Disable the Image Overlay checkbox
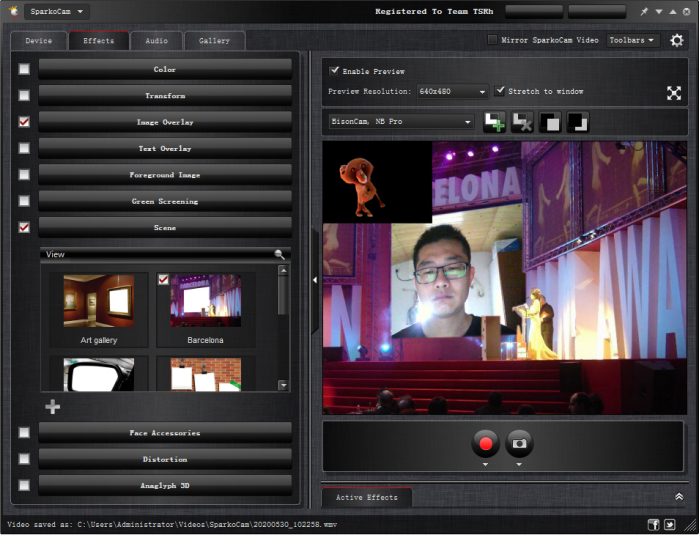Screen dimensions: 699x535 [x=24, y=122]
